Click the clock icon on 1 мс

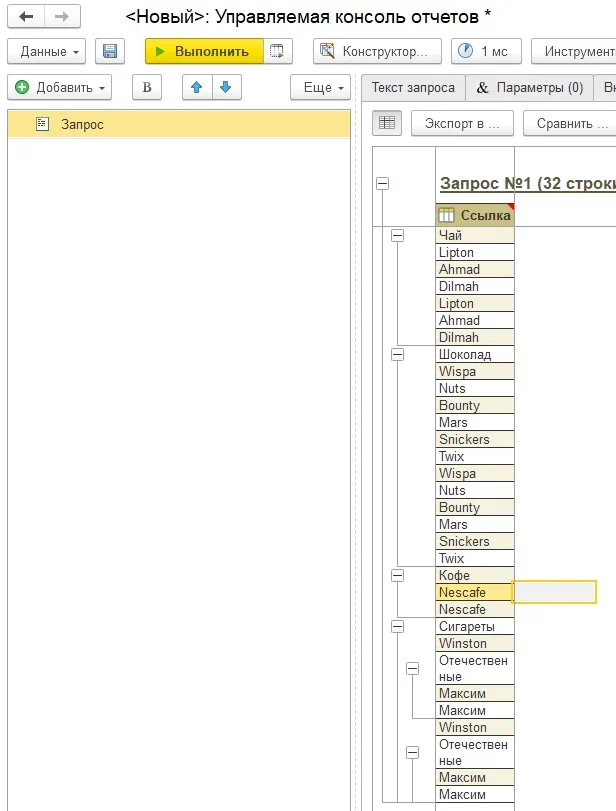465,51
